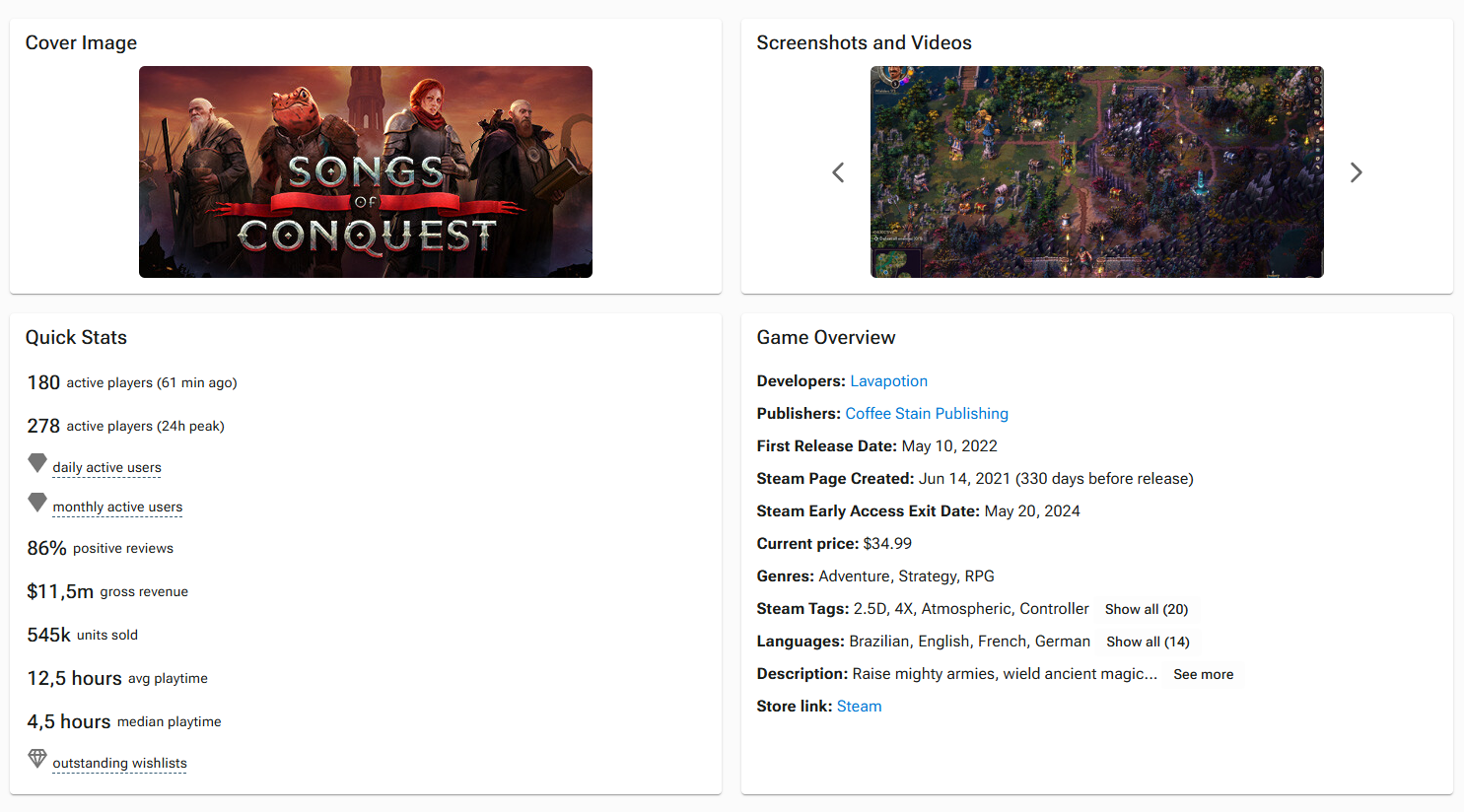Expand Languages with Show all (14)
1464x812 pixels.
[1148, 642]
